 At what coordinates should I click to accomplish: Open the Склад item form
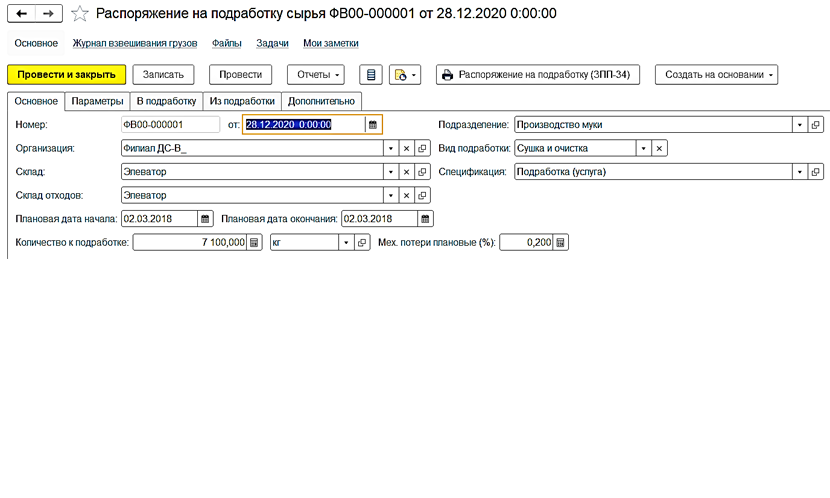pos(422,171)
